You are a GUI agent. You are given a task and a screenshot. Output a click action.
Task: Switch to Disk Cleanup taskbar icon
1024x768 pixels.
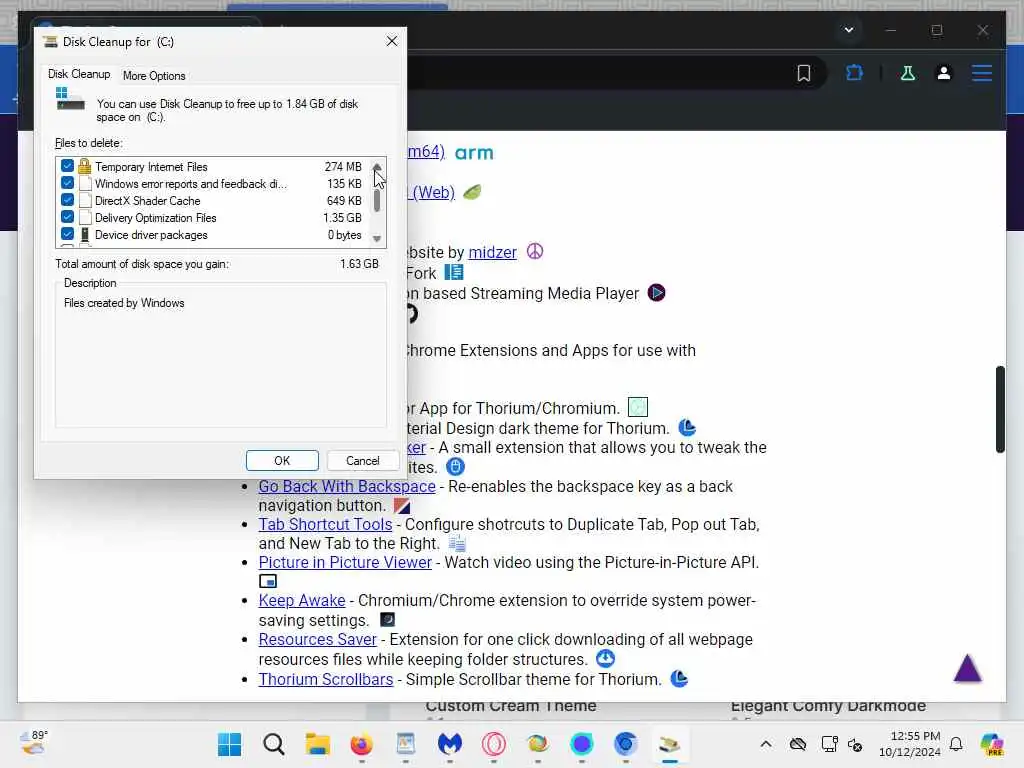pos(669,744)
